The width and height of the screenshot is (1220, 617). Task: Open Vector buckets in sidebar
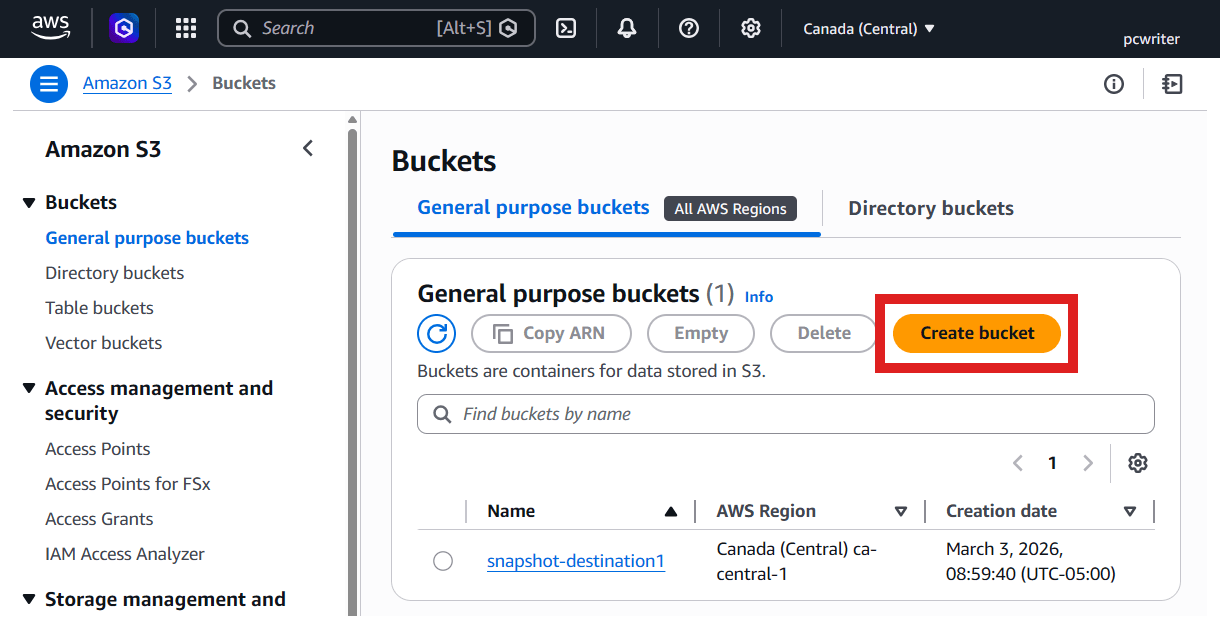click(x=103, y=343)
